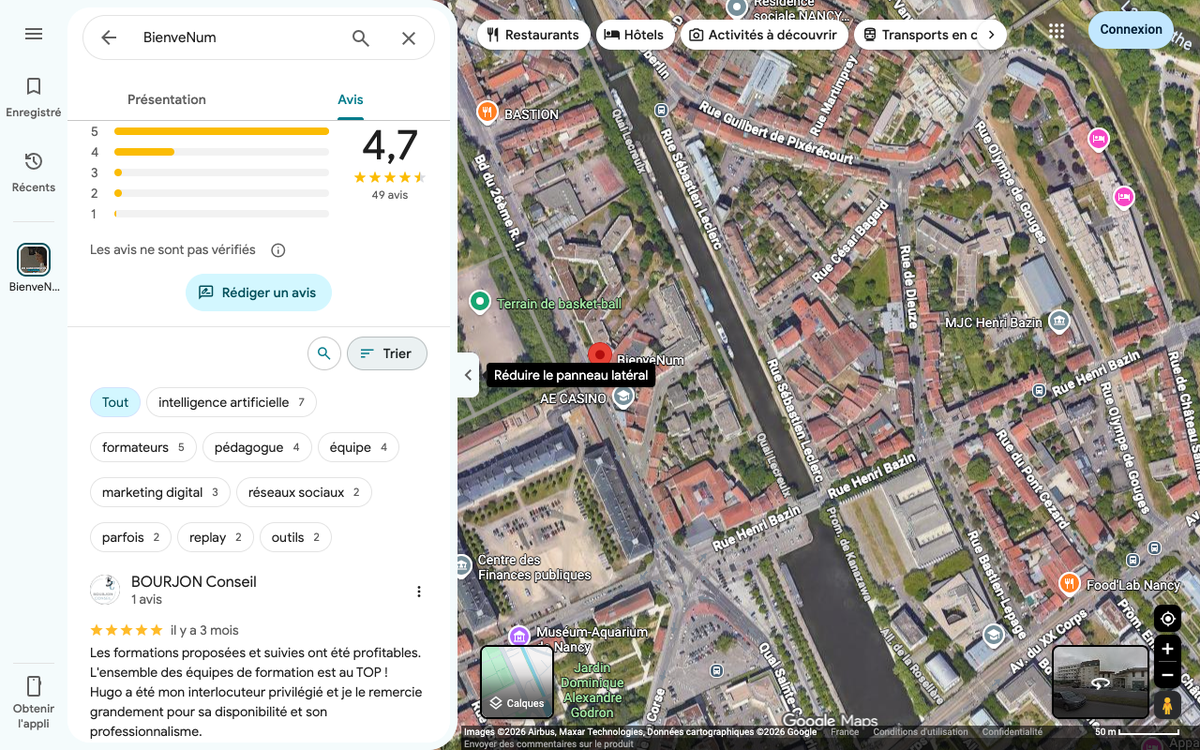The height and width of the screenshot is (750, 1200).
Task: Click the magnifier search icon in search box
Action: 361,38
